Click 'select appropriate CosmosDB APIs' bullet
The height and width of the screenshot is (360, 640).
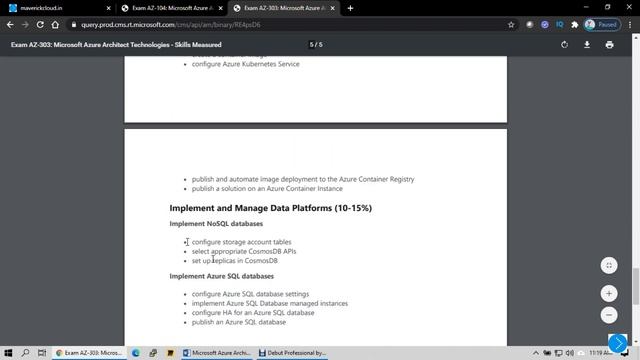pyautogui.click(x=244, y=251)
